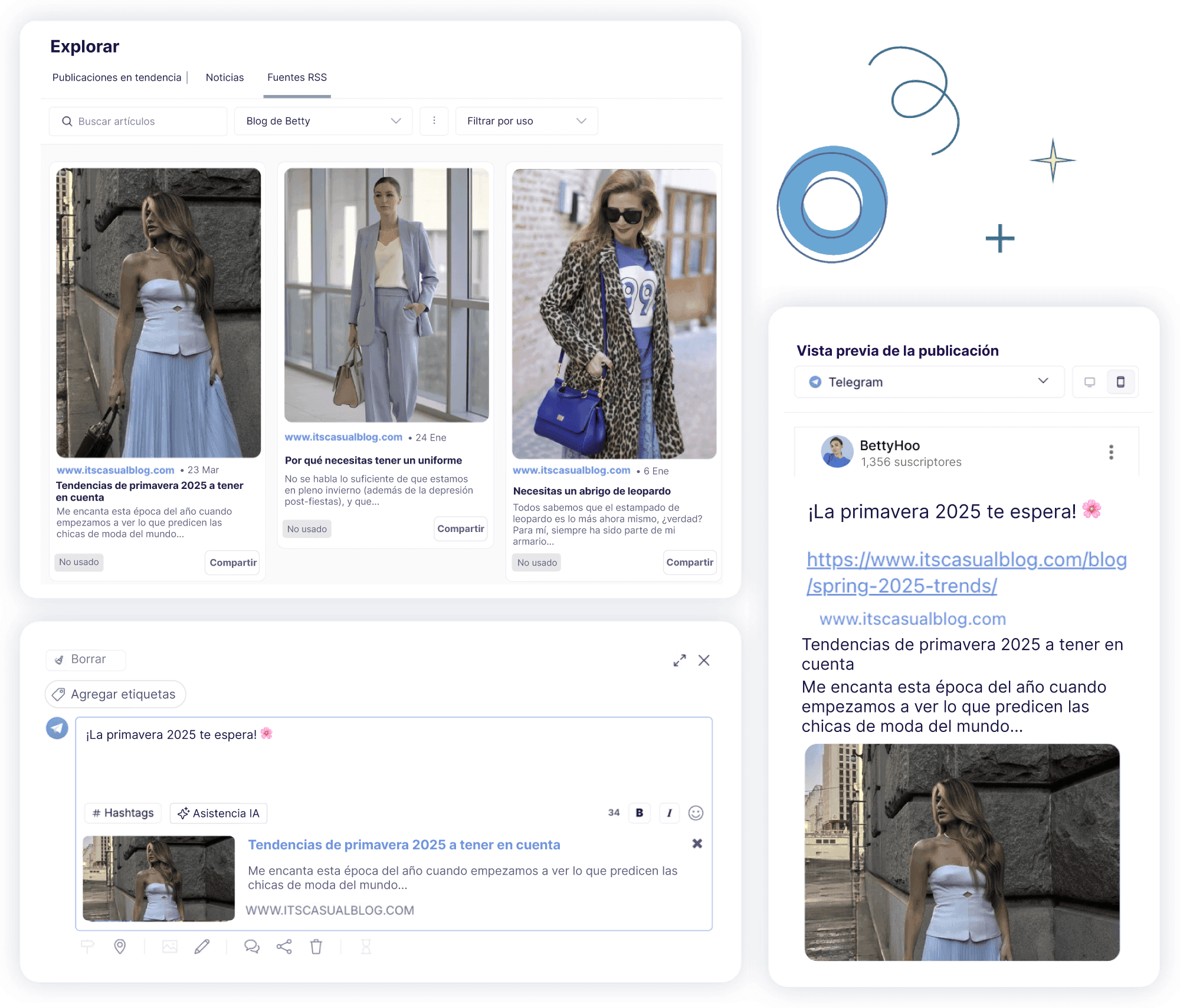
Task: Click the Asistencia IA button
Action: point(218,813)
